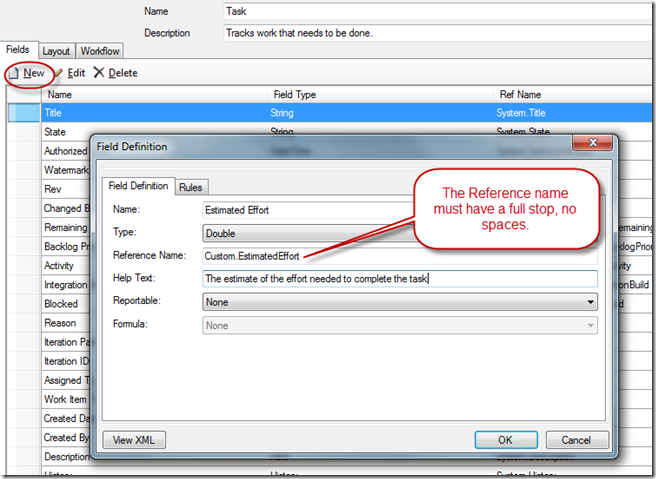Select the Authorized field row
Screen dimensions: 656x479
coord(66,151)
